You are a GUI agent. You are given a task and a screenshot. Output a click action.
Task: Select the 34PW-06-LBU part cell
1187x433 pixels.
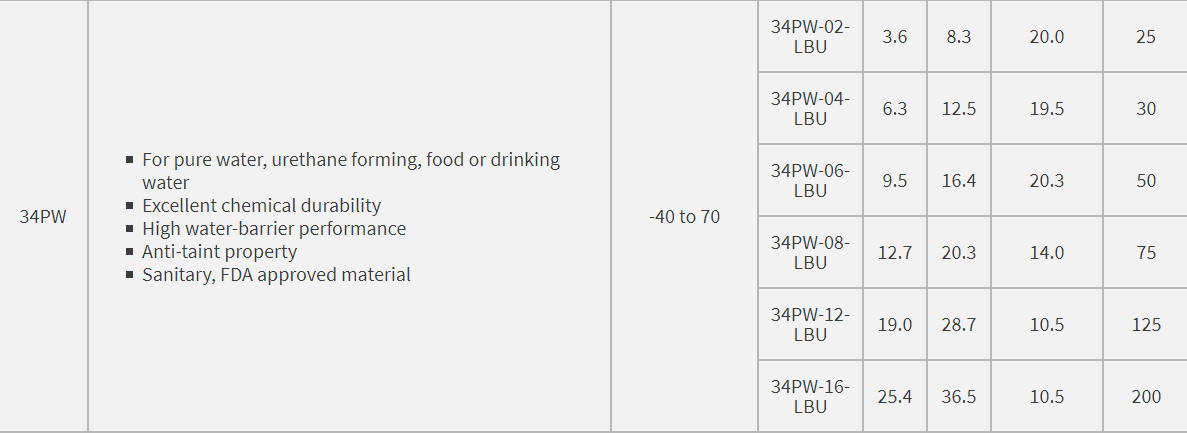[x=810, y=181]
